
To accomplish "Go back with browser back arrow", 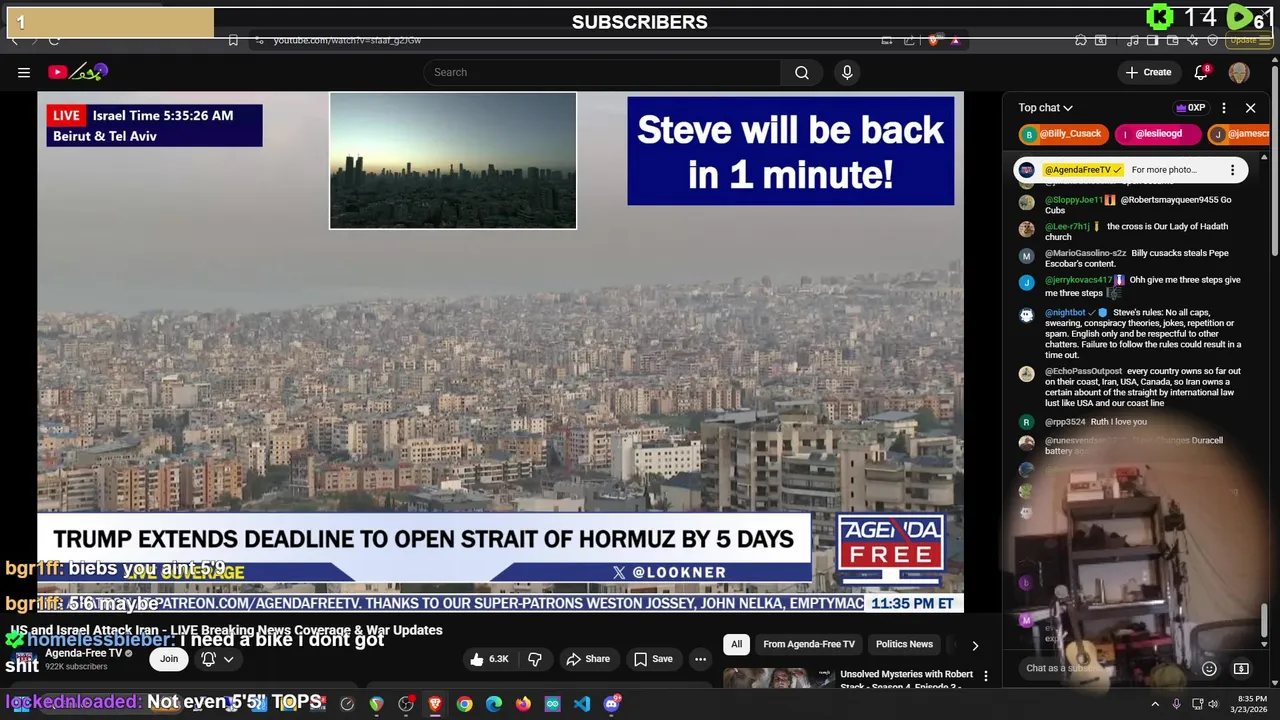I will pyautogui.click(x=15, y=40).
